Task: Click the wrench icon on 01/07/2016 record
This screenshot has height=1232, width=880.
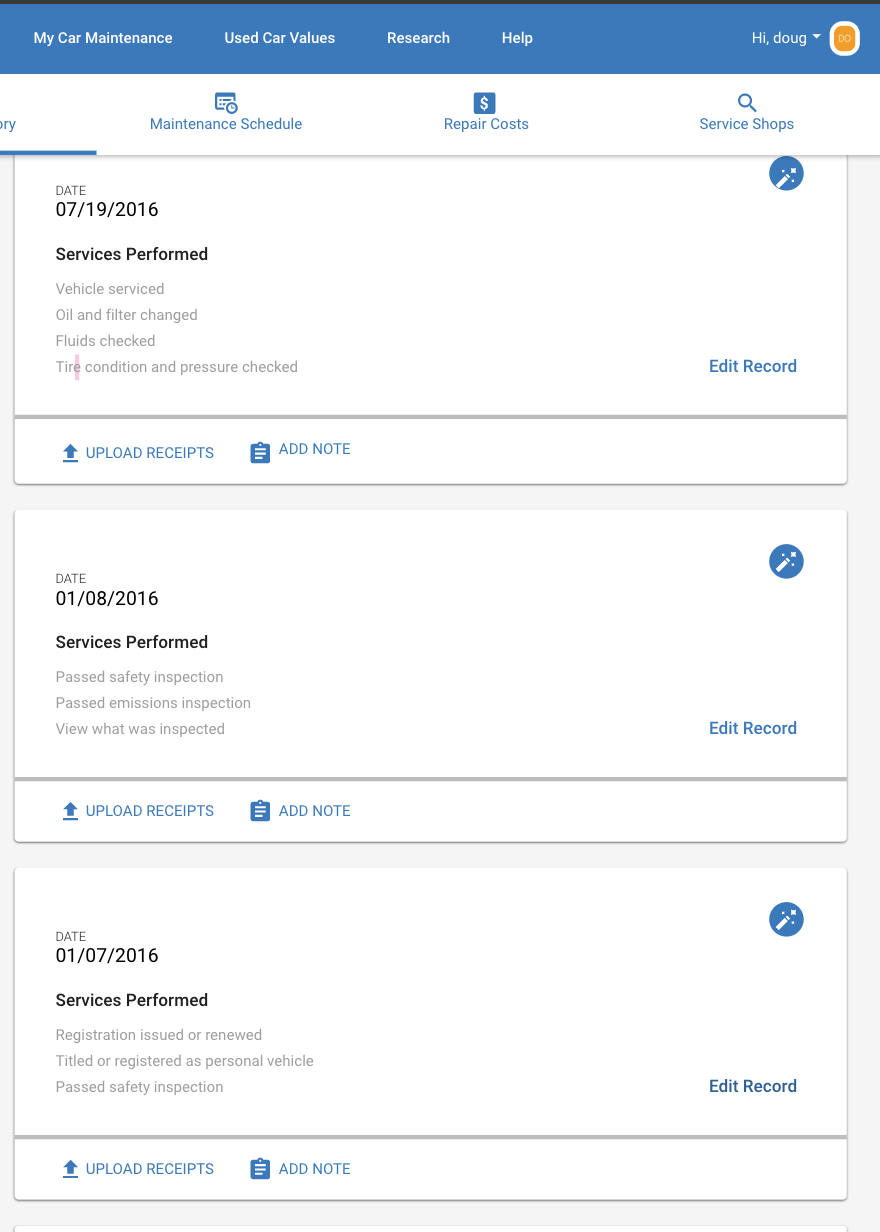Action: click(786, 919)
